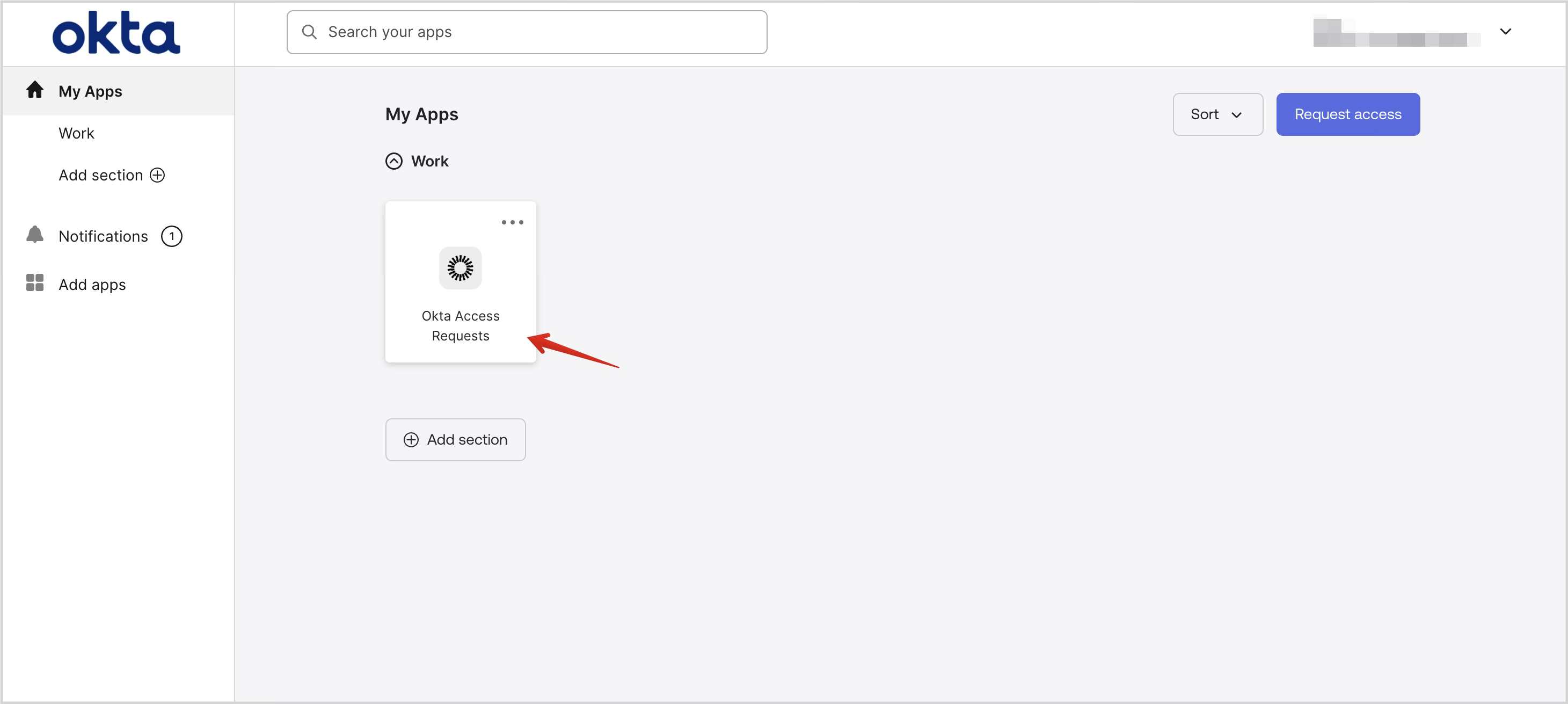
Task: Click the Request access button
Action: tap(1347, 114)
